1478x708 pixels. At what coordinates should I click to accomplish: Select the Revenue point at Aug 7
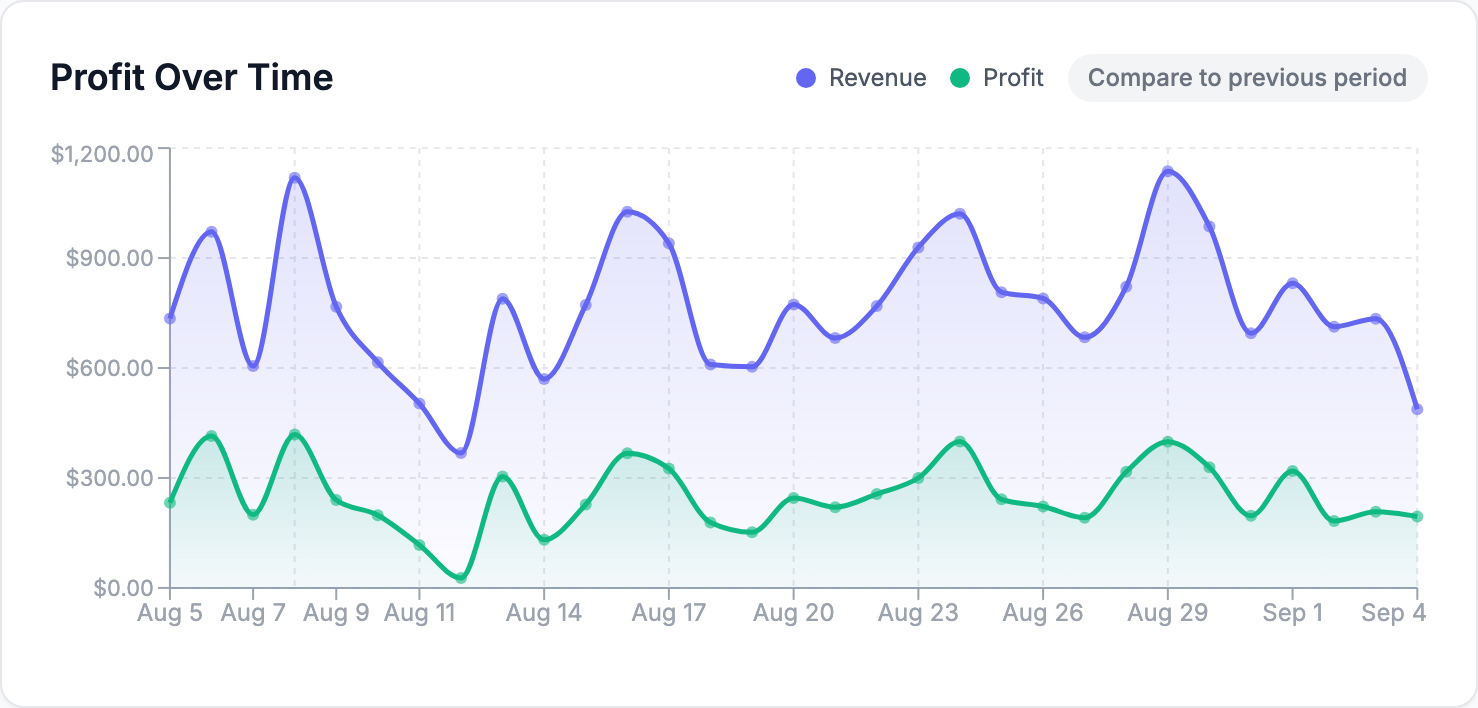click(253, 366)
